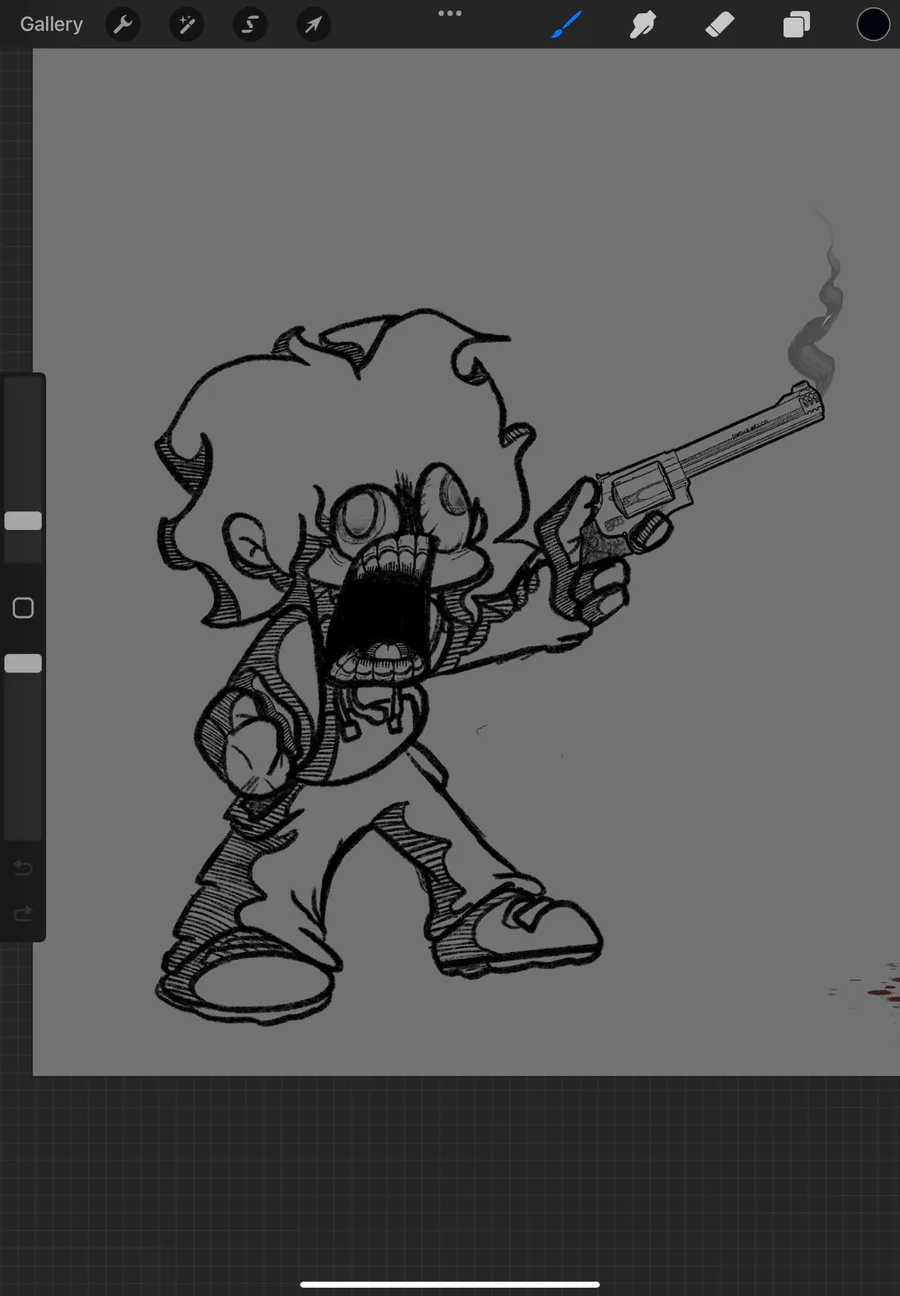Select the Eraser tool

720,24
